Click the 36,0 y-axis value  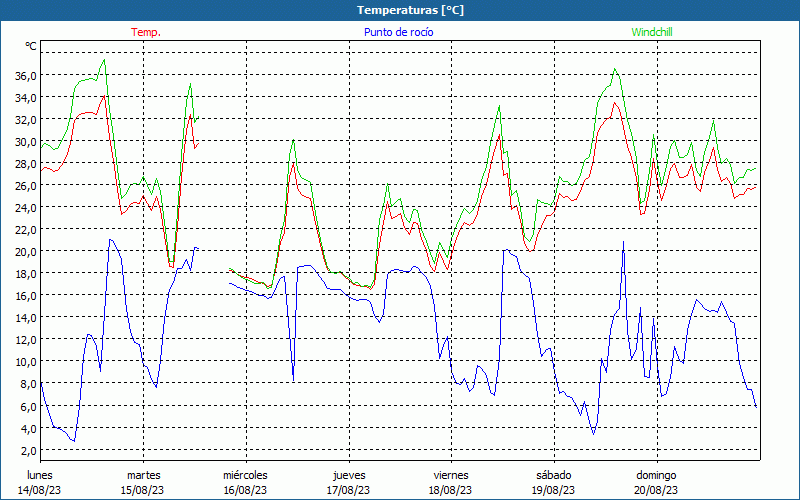click(27, 76)
